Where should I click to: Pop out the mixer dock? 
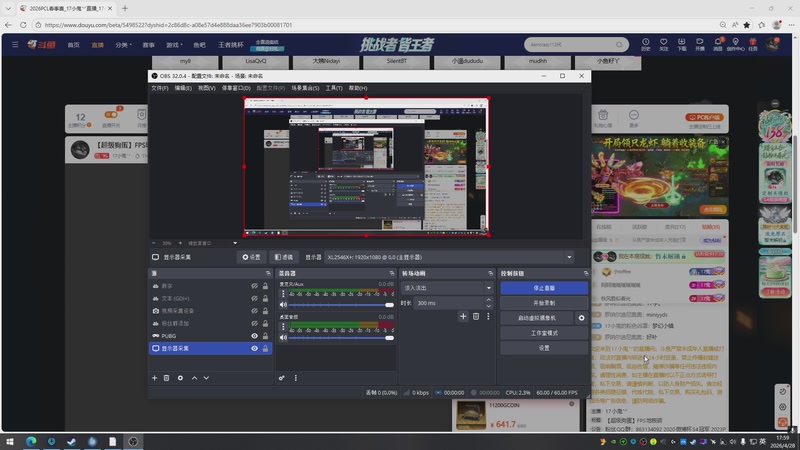(391, 273)
